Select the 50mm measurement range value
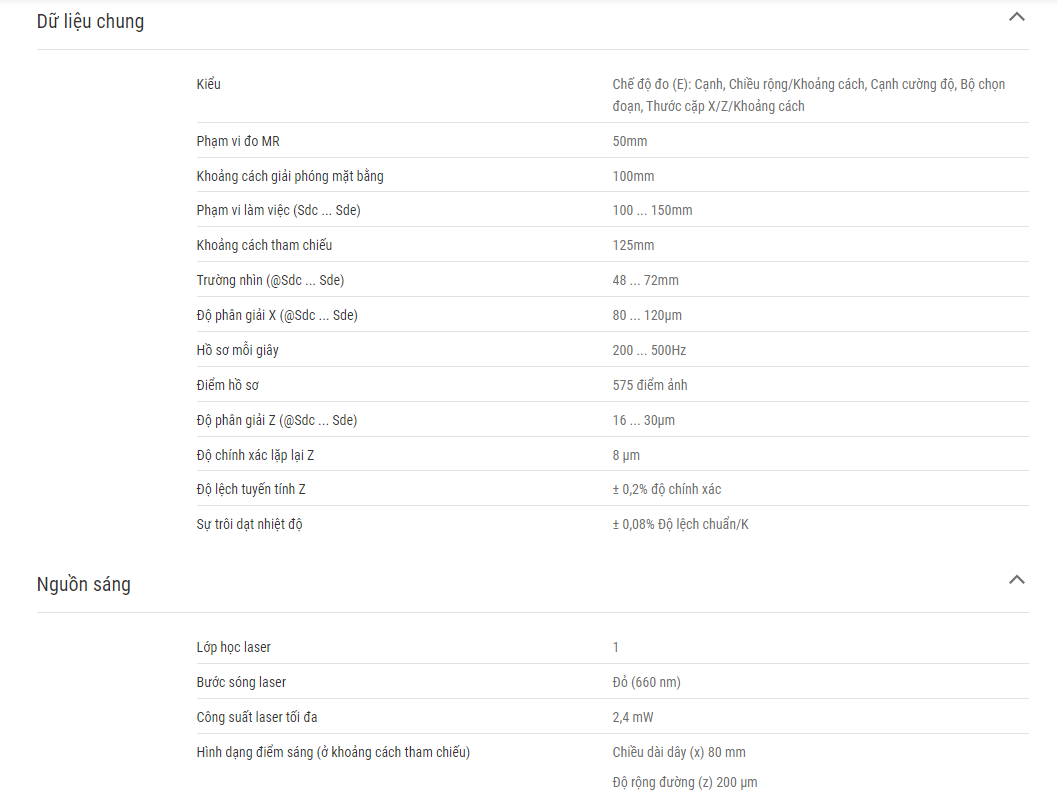The image size is (1057, 807). point(630,141)
